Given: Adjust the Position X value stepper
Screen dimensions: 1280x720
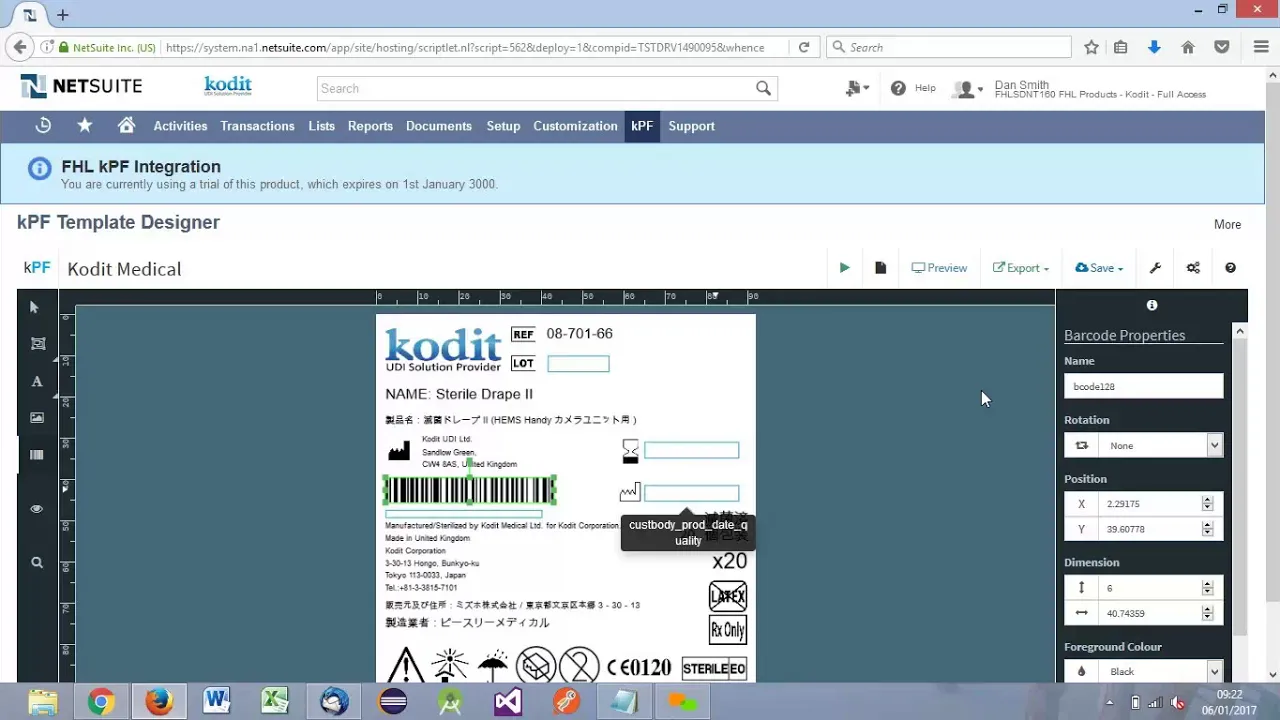Looking at the screenshot, I should pos(1207,504).
